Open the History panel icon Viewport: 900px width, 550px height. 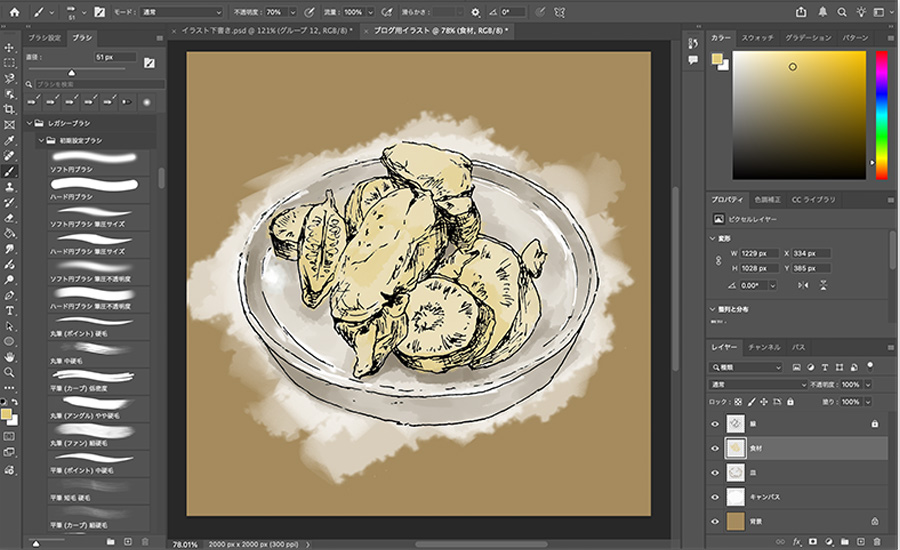[x=692, y=43]
